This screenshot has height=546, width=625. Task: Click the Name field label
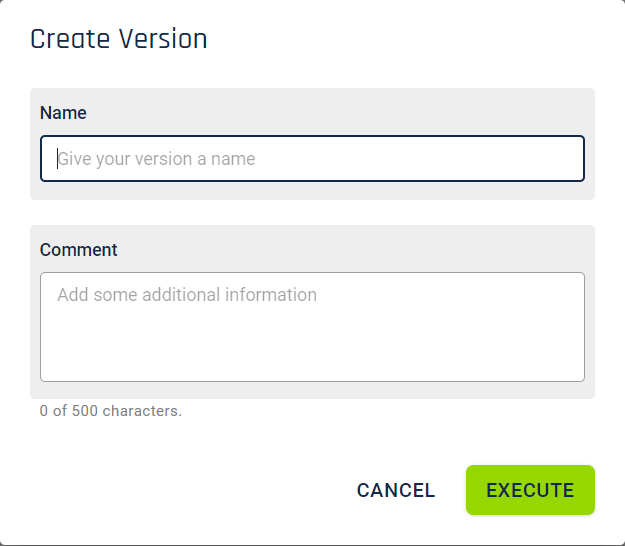[x=63, y=113]
